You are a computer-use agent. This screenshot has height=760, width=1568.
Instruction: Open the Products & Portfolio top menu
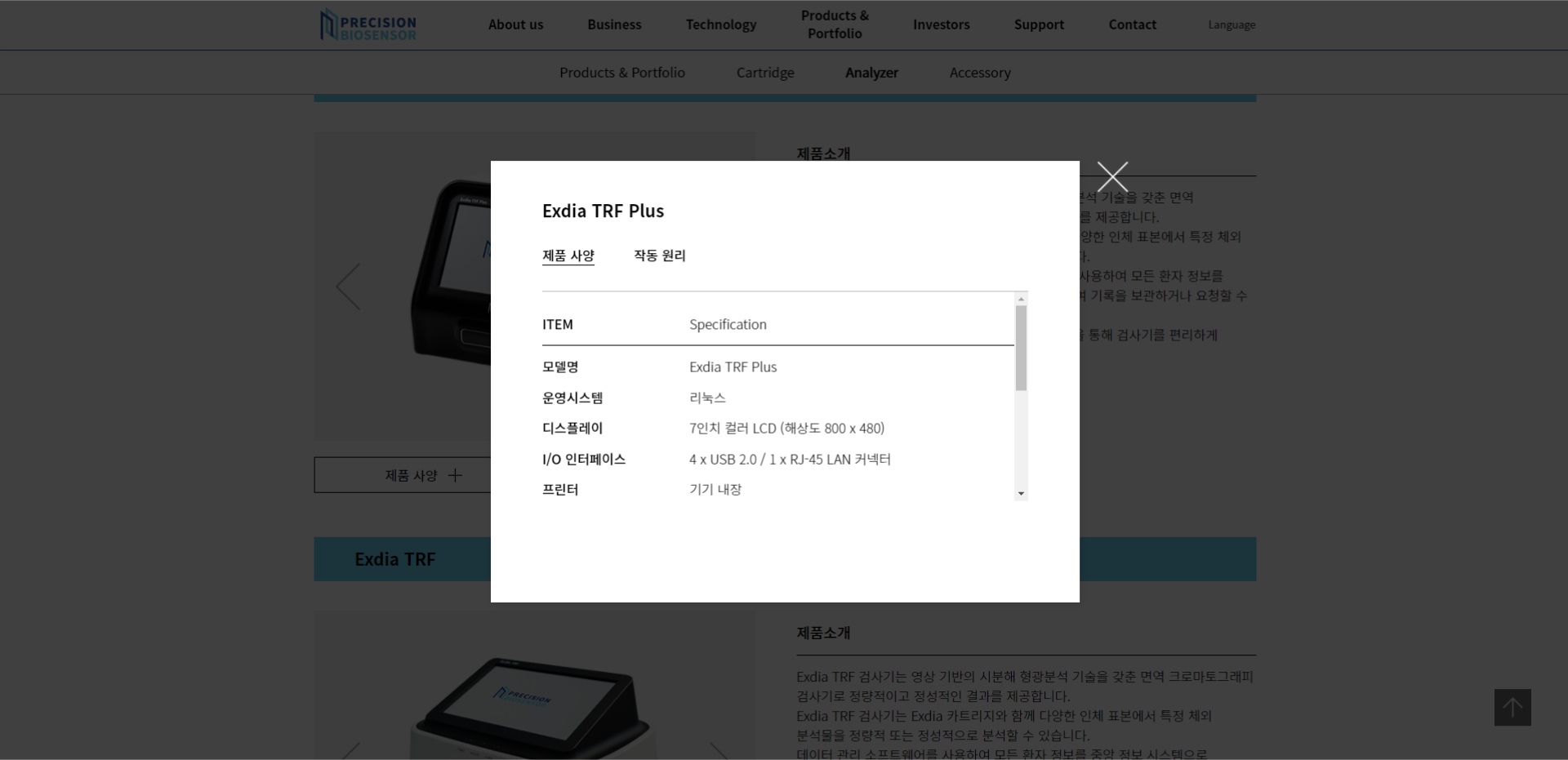click(835, 24)
